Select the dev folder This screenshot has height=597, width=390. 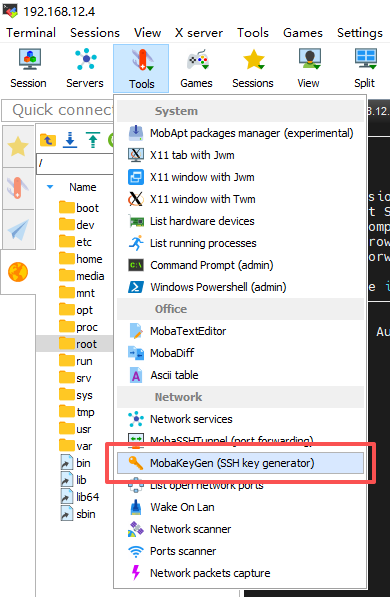tap(77, 225)
